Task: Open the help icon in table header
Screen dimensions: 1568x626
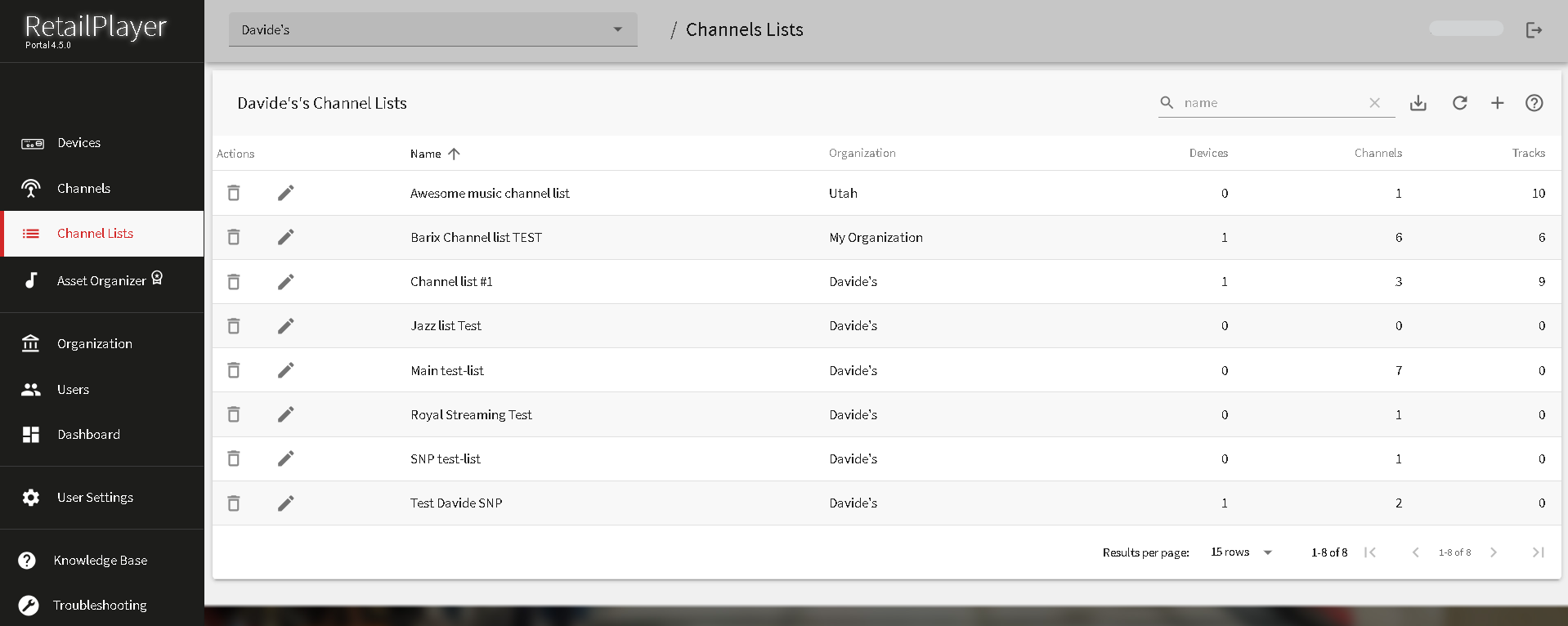Action: [1534, 103]
